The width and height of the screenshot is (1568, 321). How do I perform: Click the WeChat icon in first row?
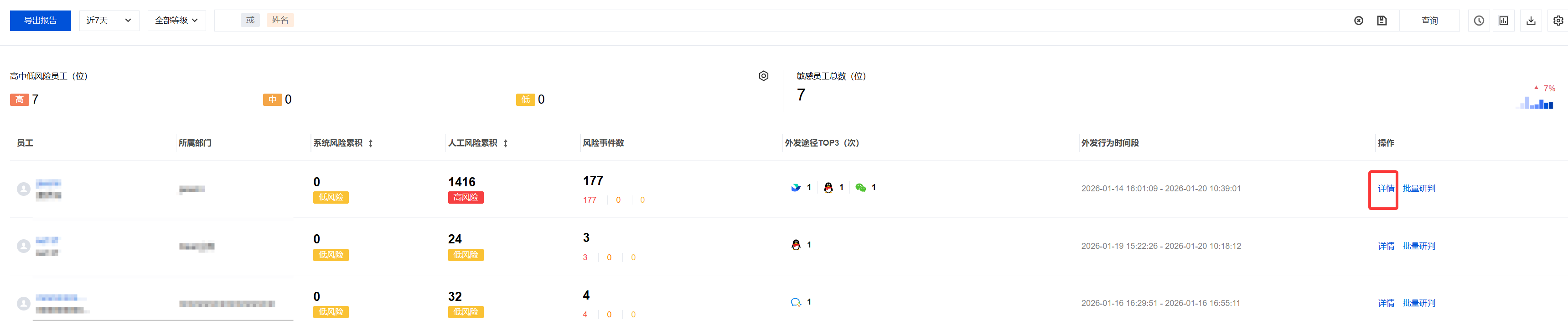click(860, 188)
